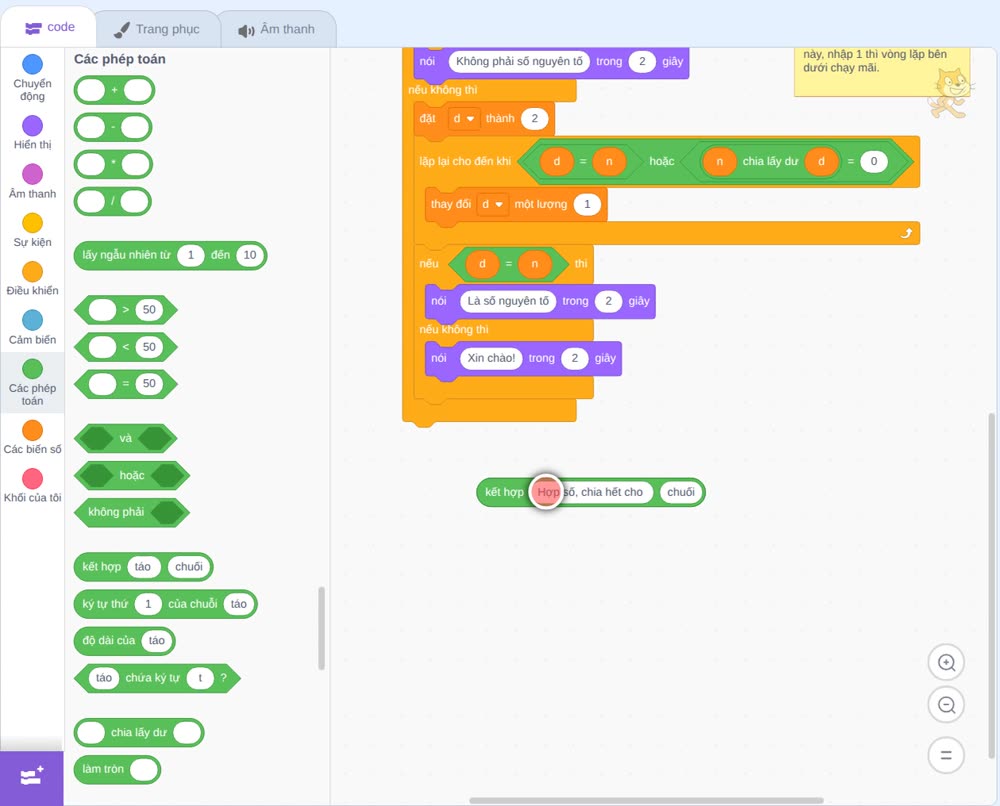Edit the Không phải số nguyên tố field
1000x806 pixels.
519,61
